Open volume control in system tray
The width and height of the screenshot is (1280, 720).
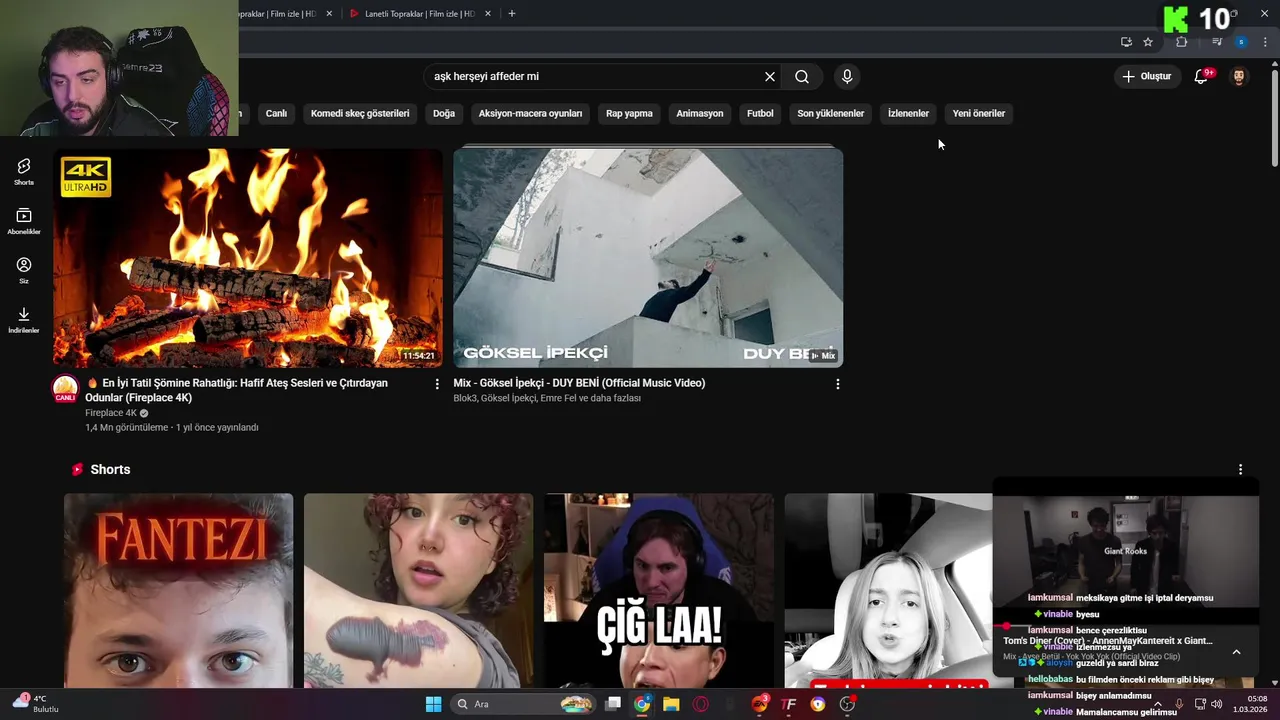pos(1216,704)
